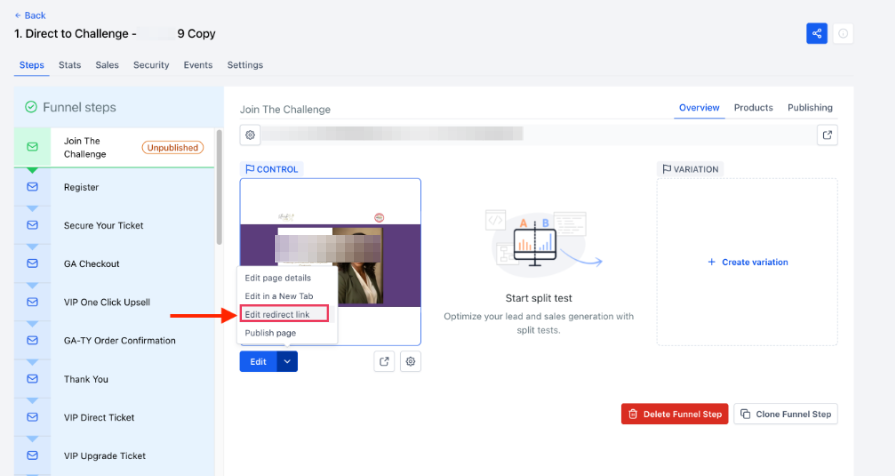Select the VIP One Click Upsell step
This screenshot has width=895, height=476.
pyautogui.click(x=114, y=302)
